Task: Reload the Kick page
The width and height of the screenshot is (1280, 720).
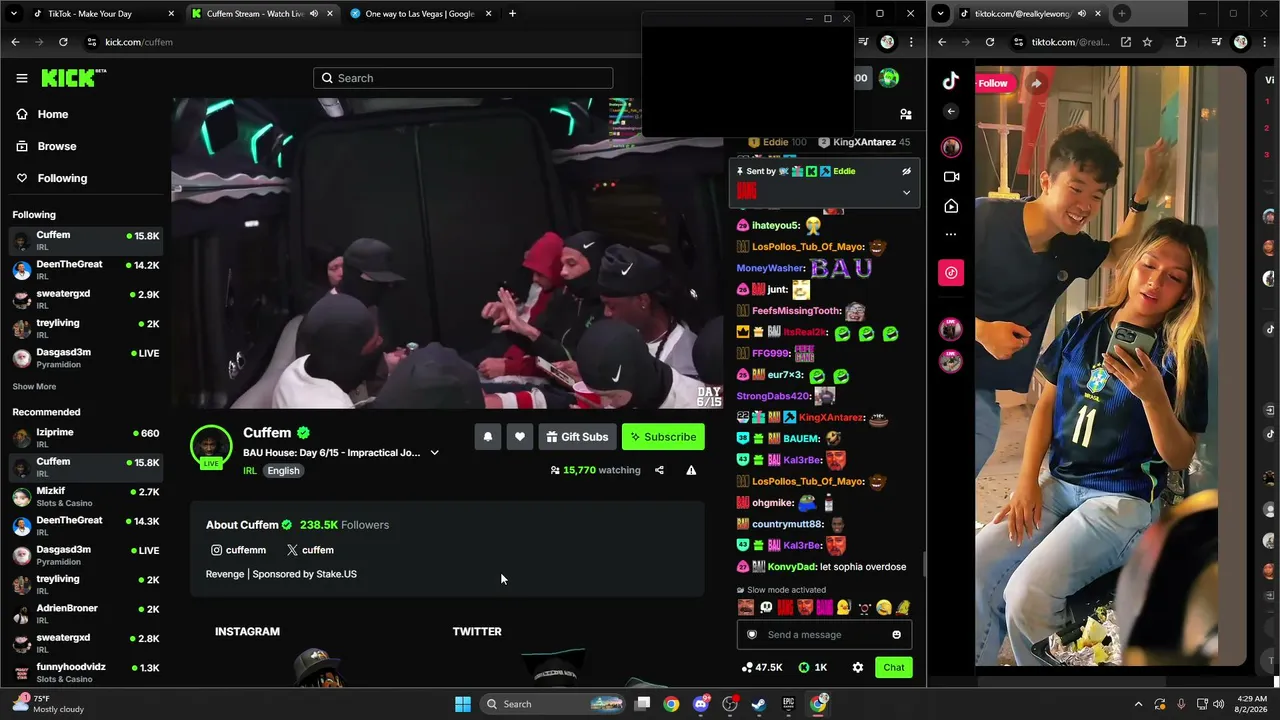Action: [63, 42]
